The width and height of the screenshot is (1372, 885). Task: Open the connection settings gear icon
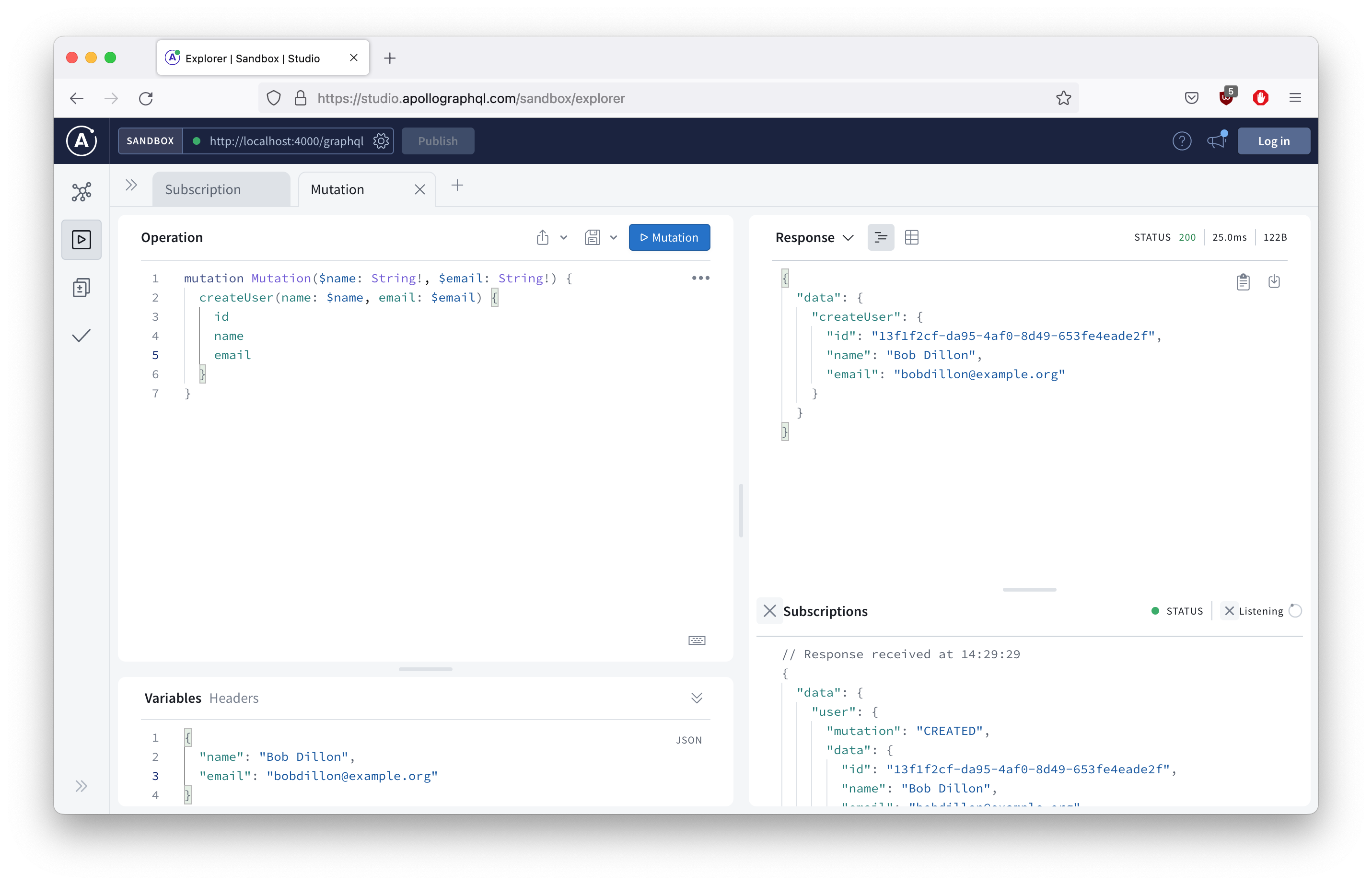tap(381, 141)
